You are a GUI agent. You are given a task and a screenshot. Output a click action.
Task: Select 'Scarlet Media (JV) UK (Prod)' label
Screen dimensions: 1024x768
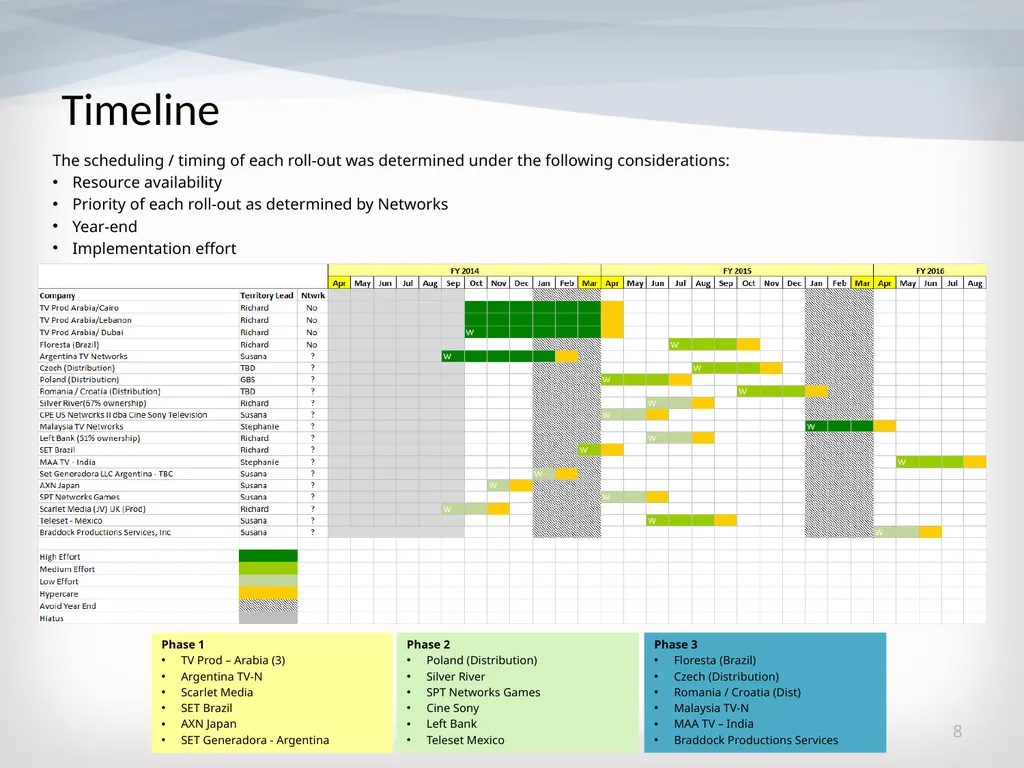click(x=92, y=509)
